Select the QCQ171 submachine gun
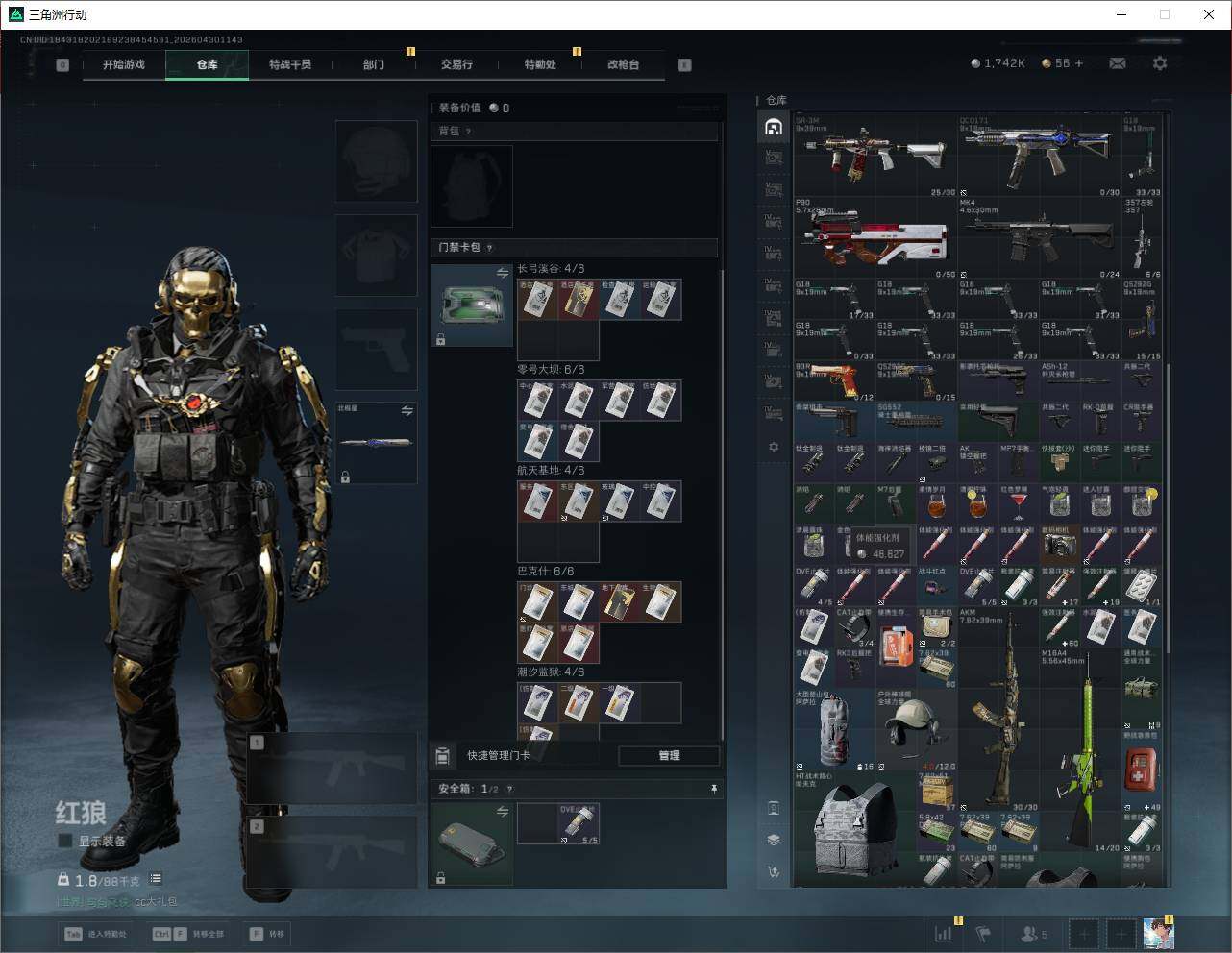1232x953 pixels. 1040,157
